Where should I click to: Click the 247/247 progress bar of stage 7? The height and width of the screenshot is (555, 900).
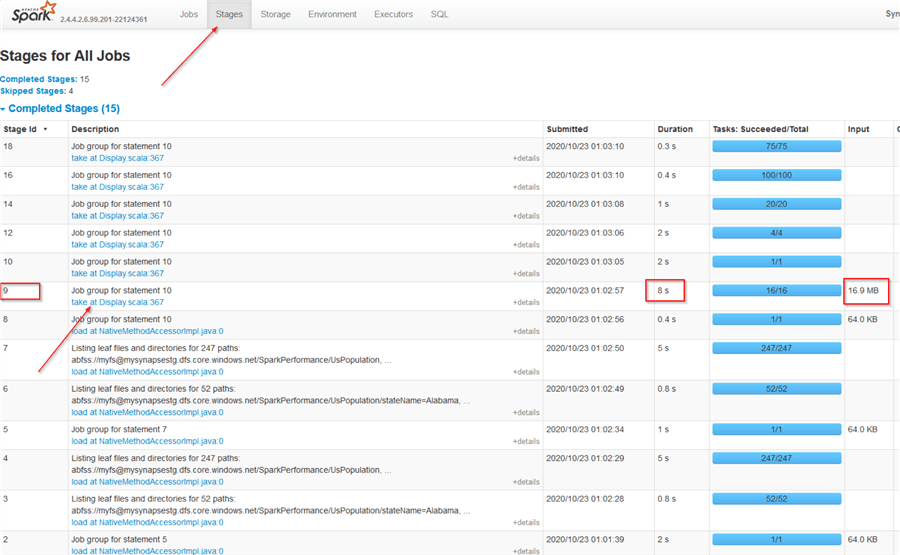777,348
